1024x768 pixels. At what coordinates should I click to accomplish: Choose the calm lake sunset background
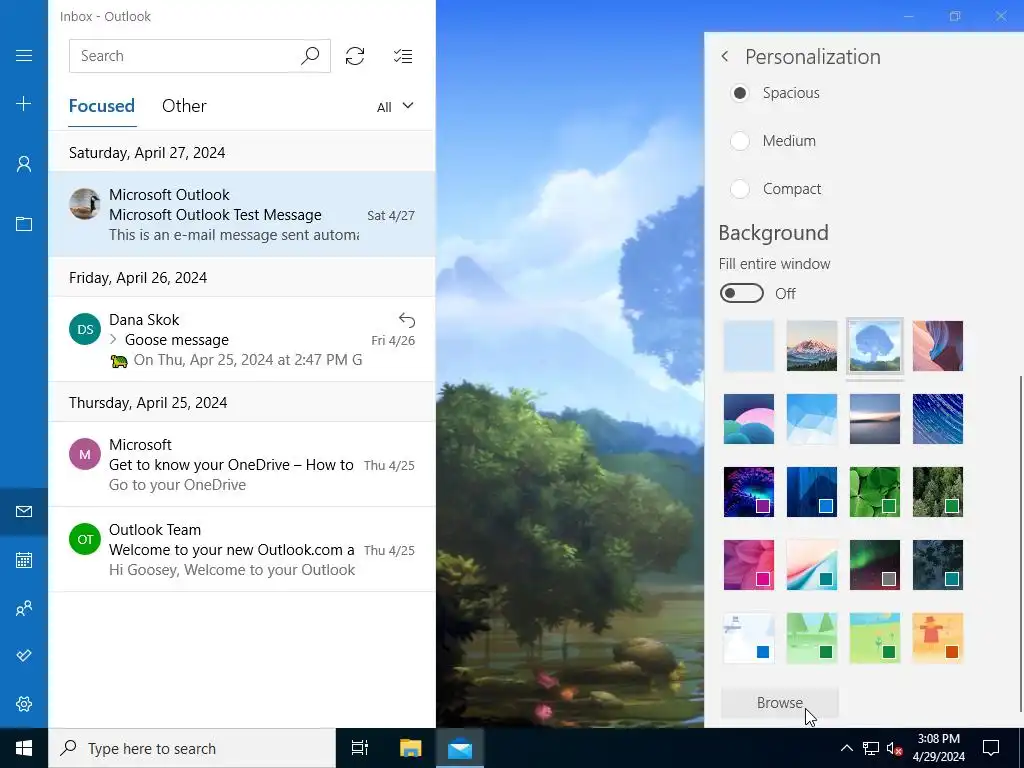(875, 419)
